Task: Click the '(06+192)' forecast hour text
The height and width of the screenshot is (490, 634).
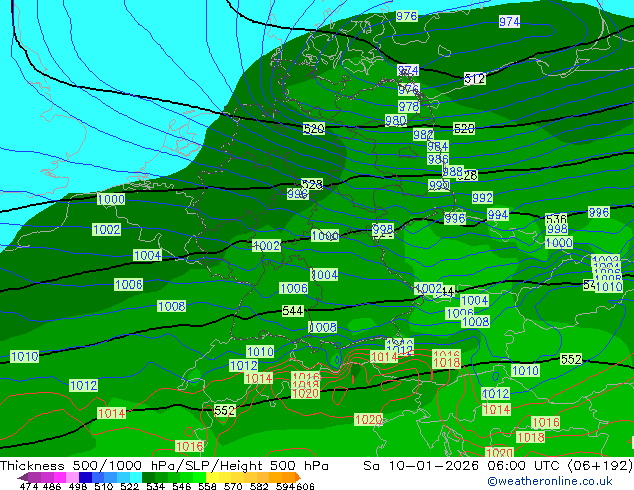Action: point(600,466)
